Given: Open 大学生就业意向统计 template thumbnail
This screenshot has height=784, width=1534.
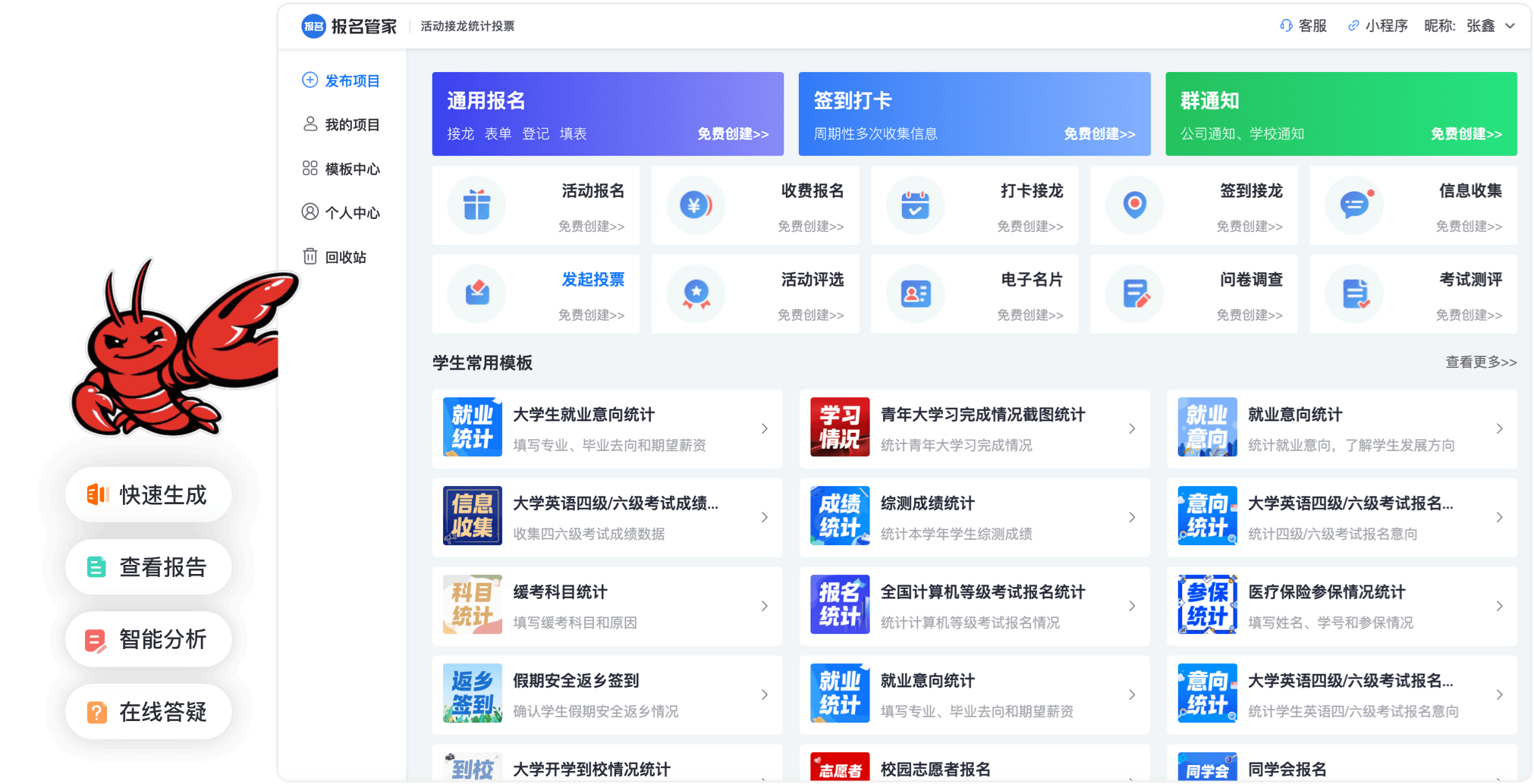Looking at the screenshot, I should 473,427.
